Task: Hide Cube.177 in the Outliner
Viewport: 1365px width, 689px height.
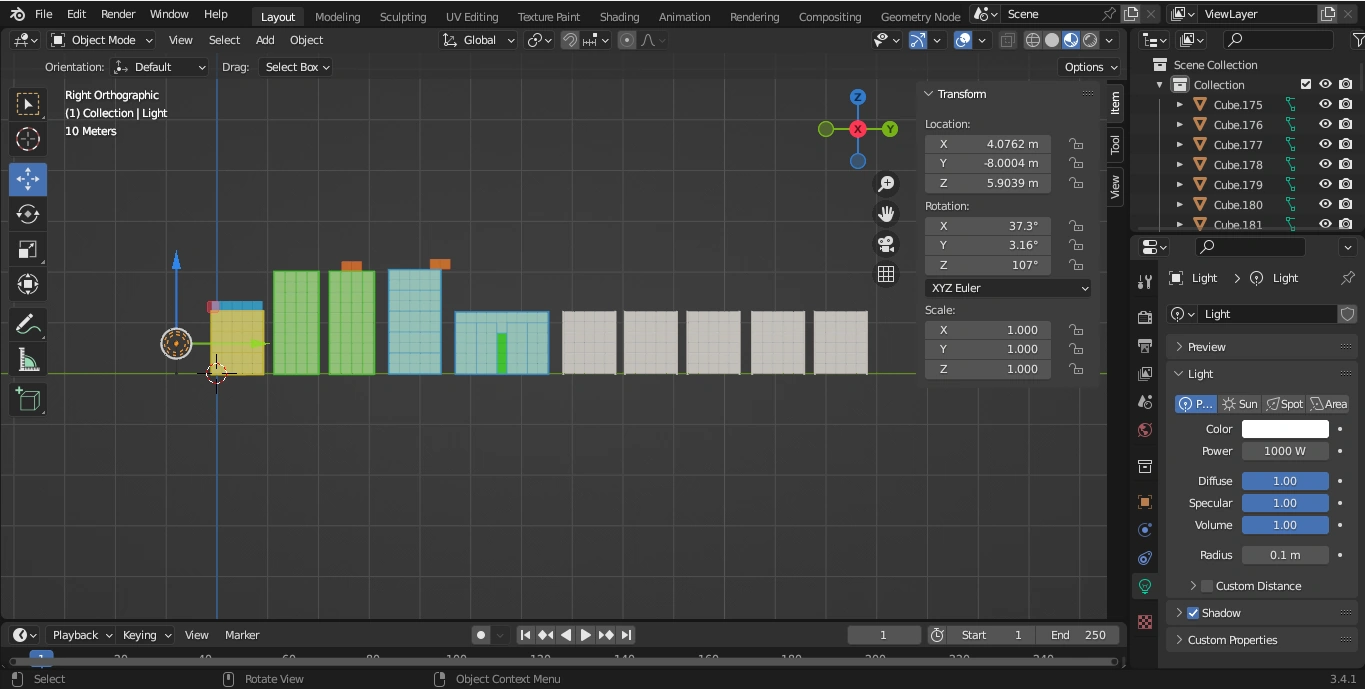Action: pos(1324,144)
